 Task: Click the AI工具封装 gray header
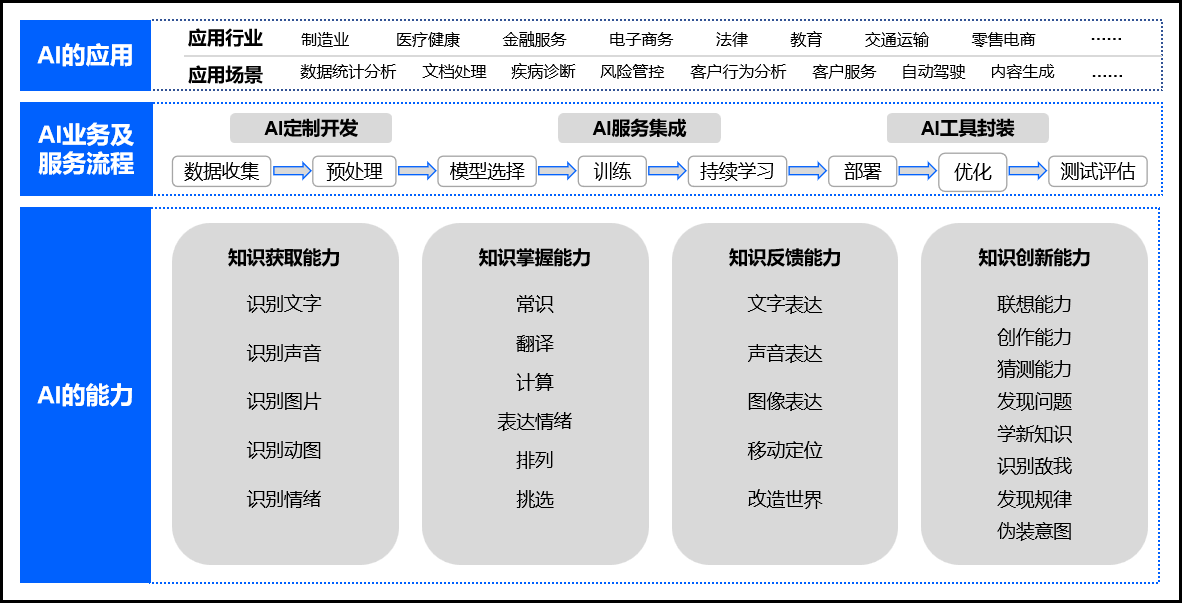(967, 128)
